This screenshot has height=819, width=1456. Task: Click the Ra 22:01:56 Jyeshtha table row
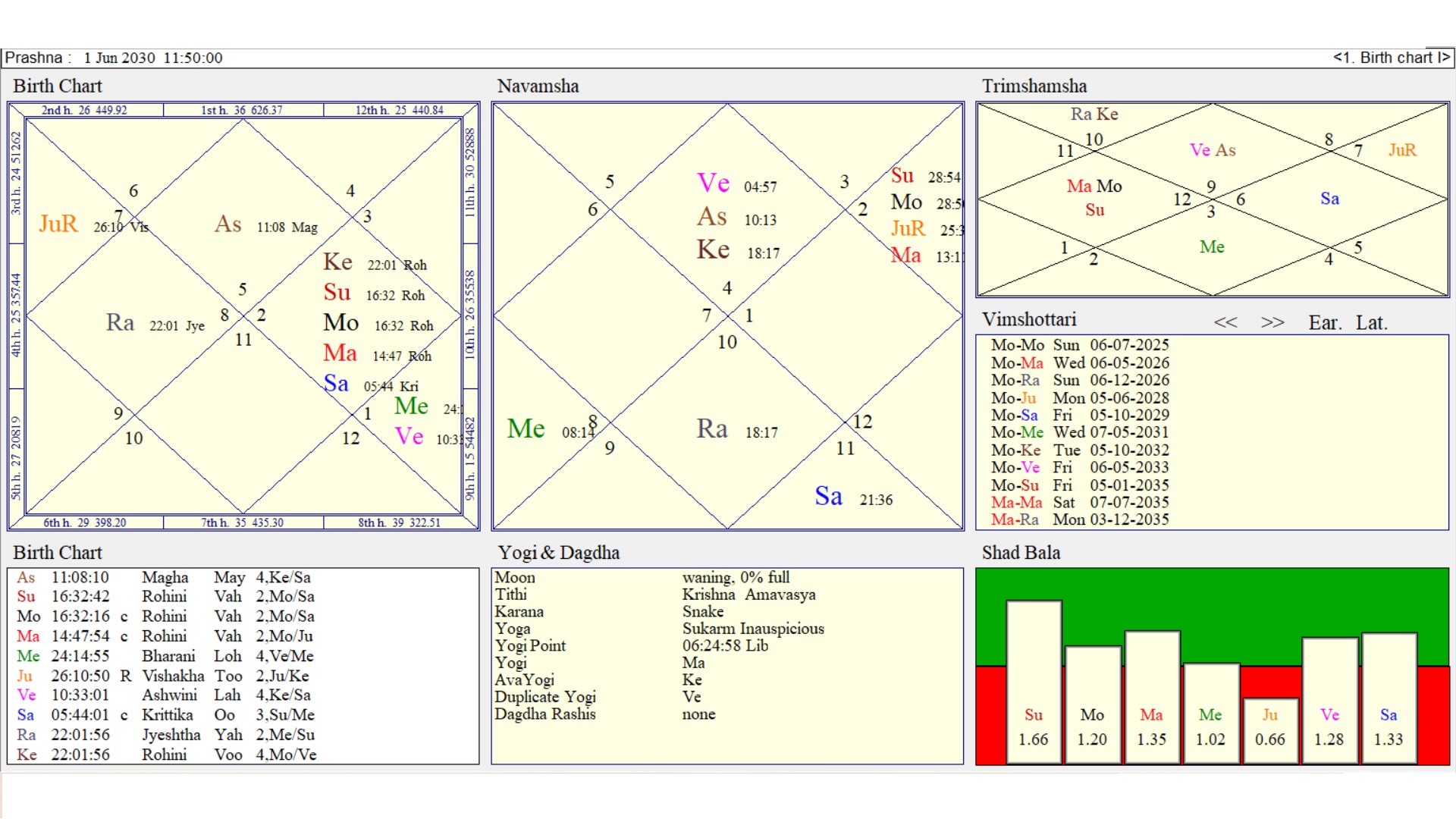tap(165, 735)
